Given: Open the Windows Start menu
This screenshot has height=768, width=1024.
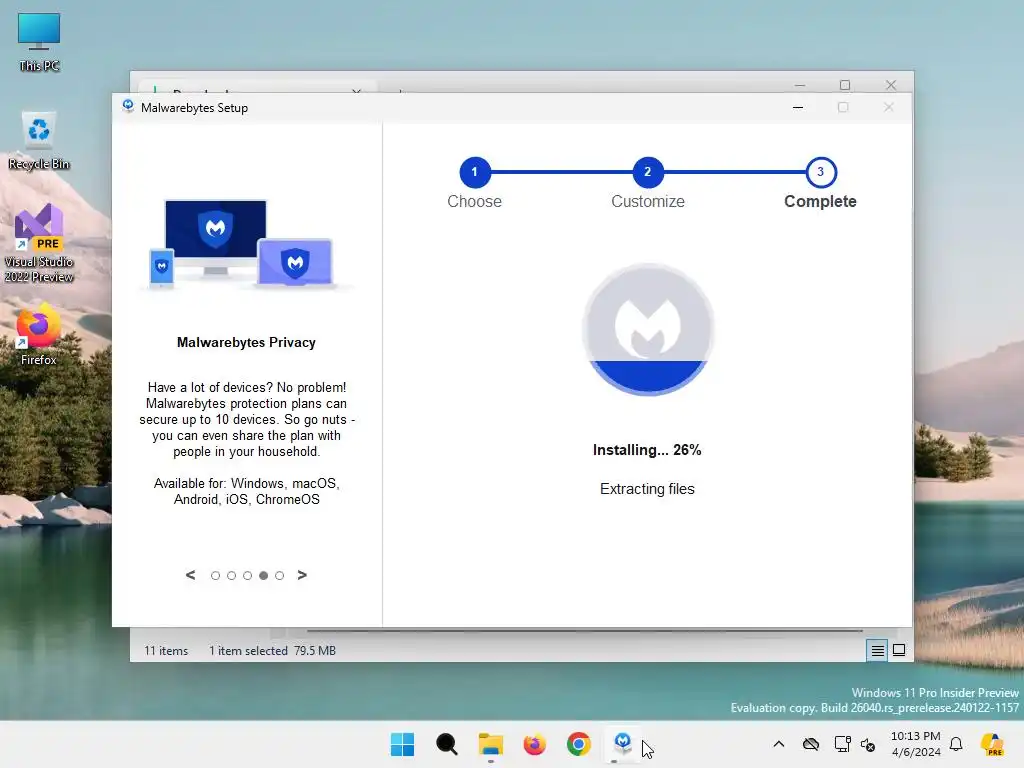Looking at the screenshot, I should 402,744.
